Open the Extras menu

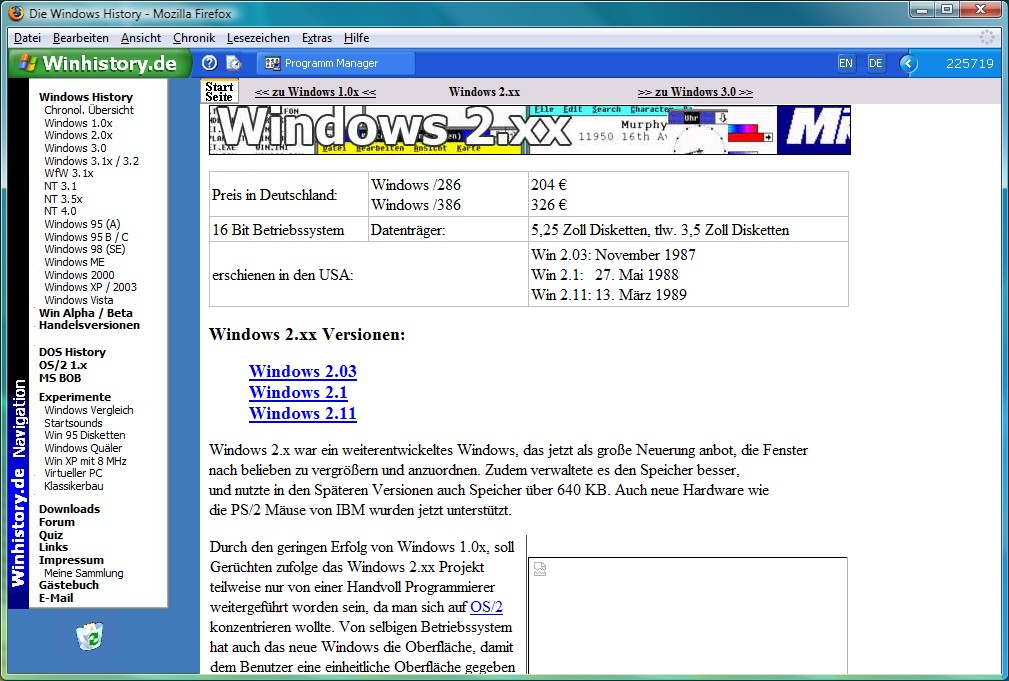point(317,38)
